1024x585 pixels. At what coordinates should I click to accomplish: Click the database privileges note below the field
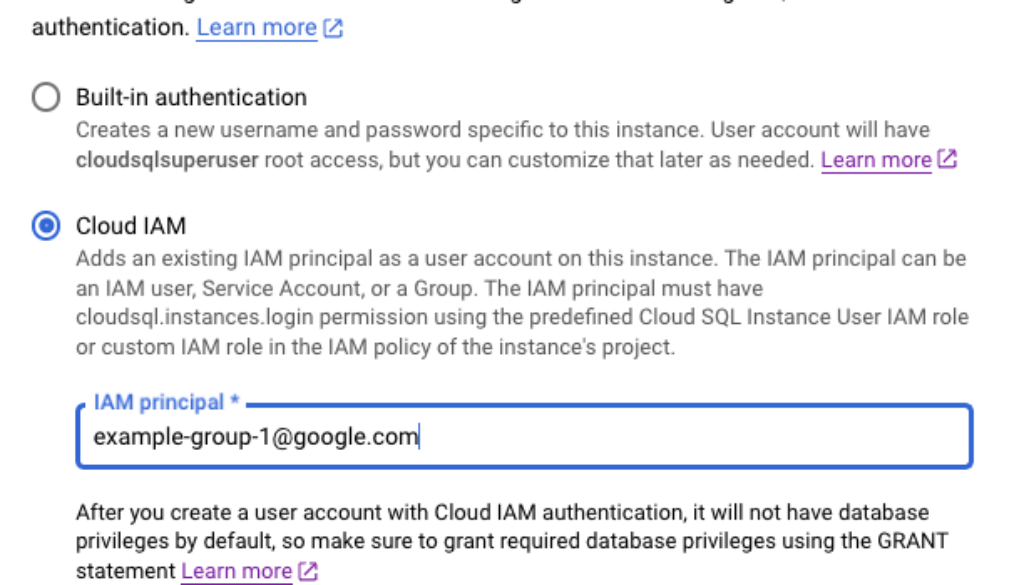click(x=500, y=527)
